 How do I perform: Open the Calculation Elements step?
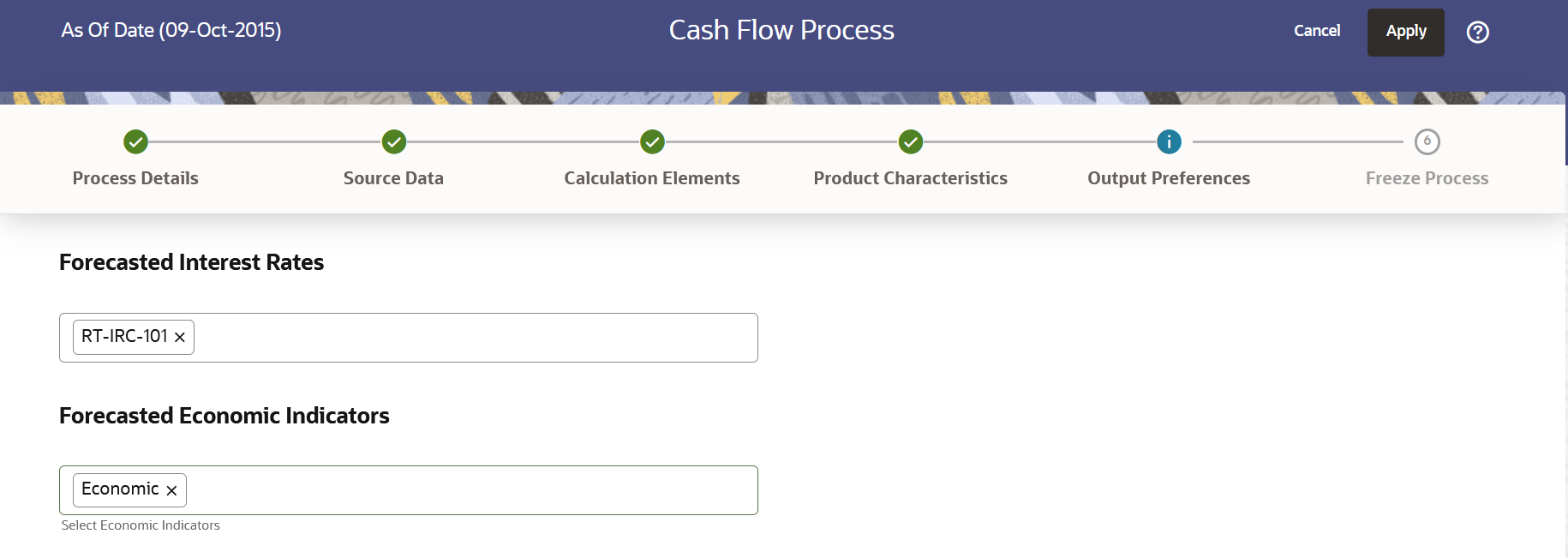(x=652, y=178)
